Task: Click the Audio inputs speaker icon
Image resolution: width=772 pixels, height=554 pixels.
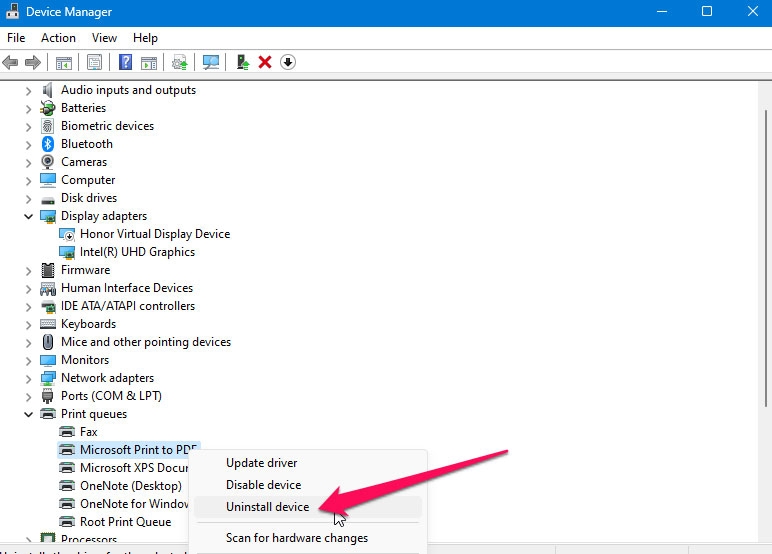Action: (x=48, y=90)
